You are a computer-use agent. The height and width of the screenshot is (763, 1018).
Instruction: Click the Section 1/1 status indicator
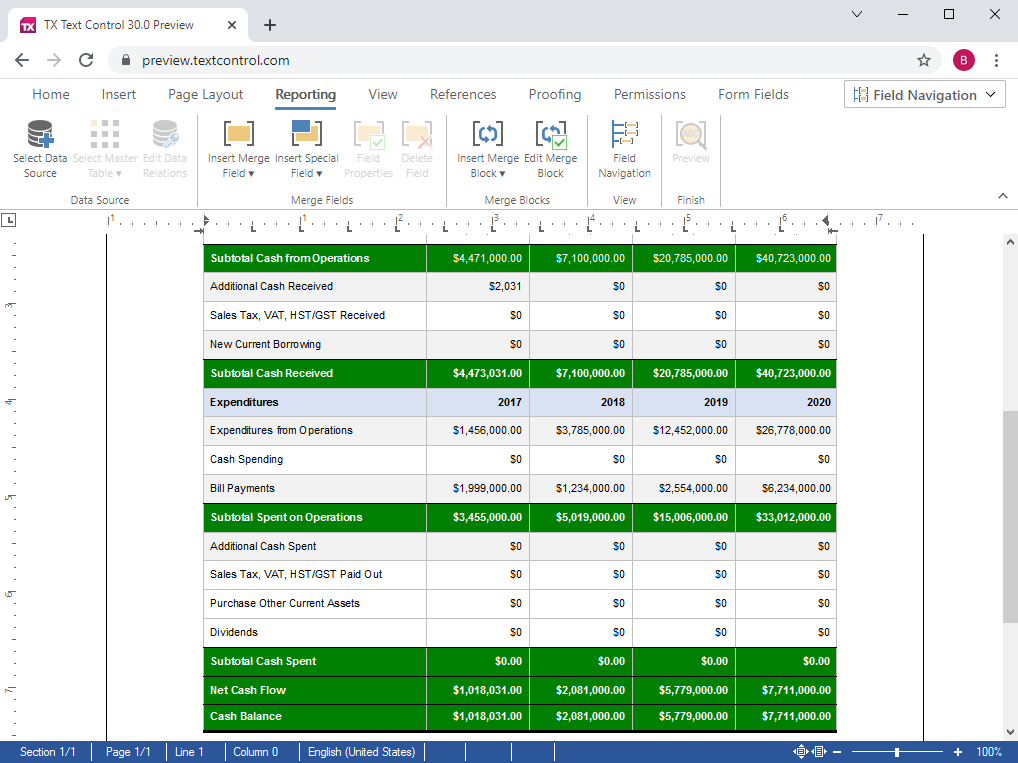point(49,751)
